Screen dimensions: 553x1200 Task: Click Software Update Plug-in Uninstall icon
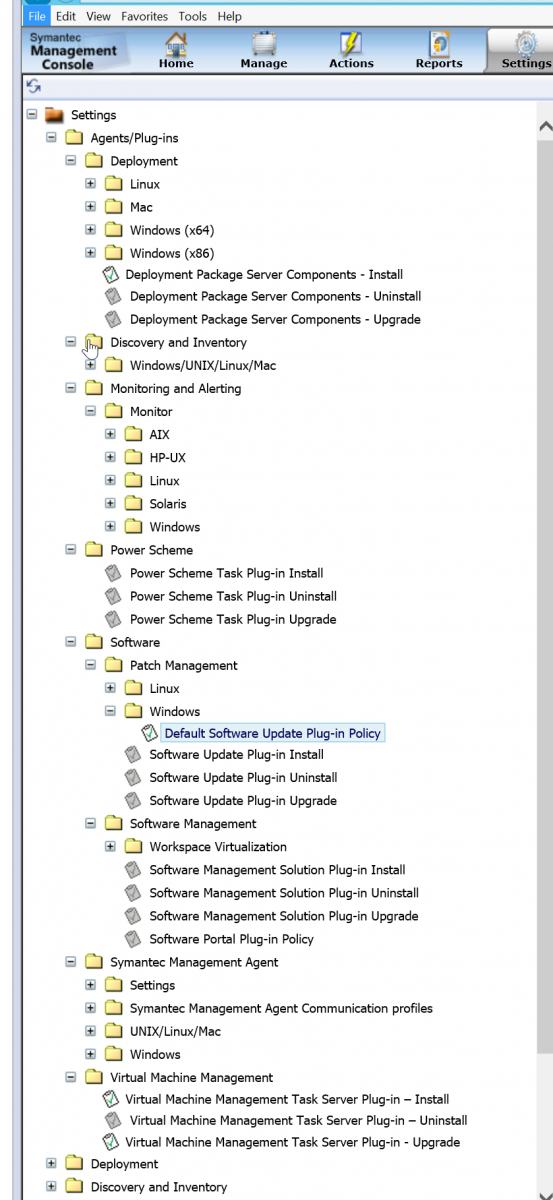click(x=133, y=777)
